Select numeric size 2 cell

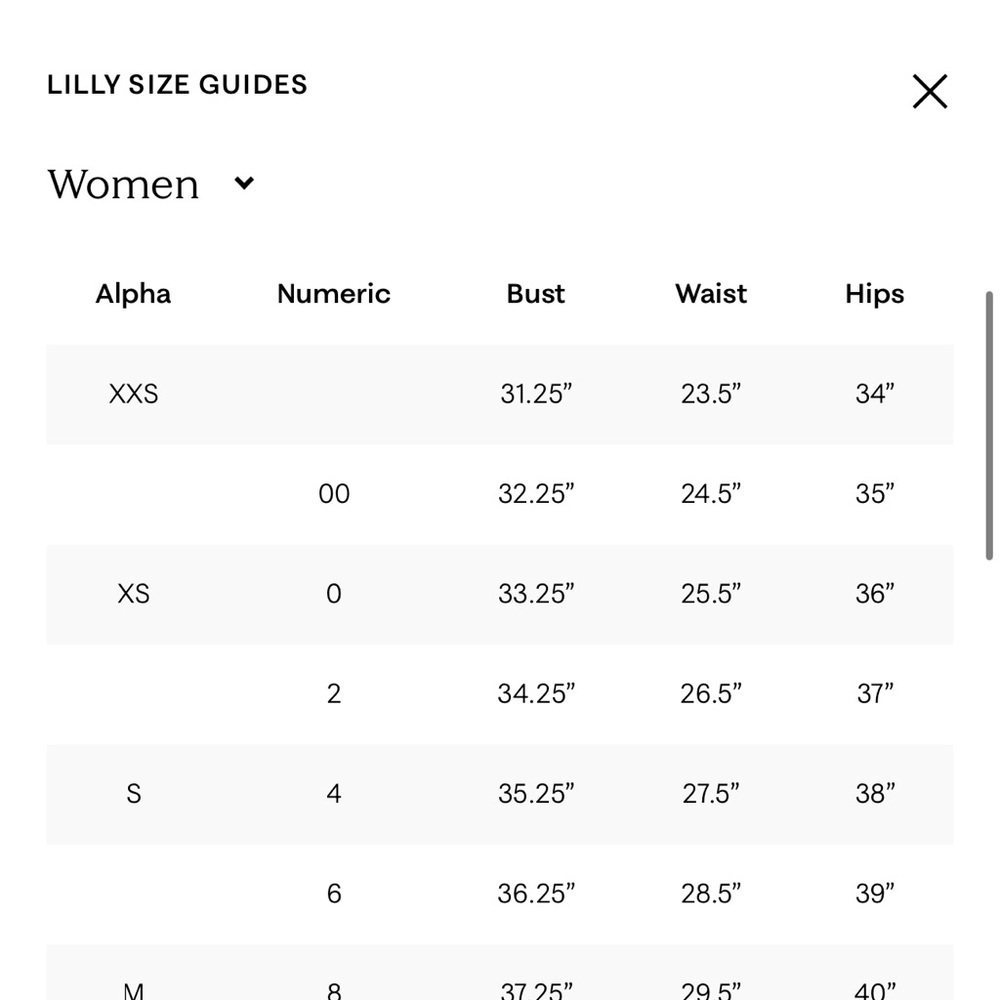tap(334, 694)
